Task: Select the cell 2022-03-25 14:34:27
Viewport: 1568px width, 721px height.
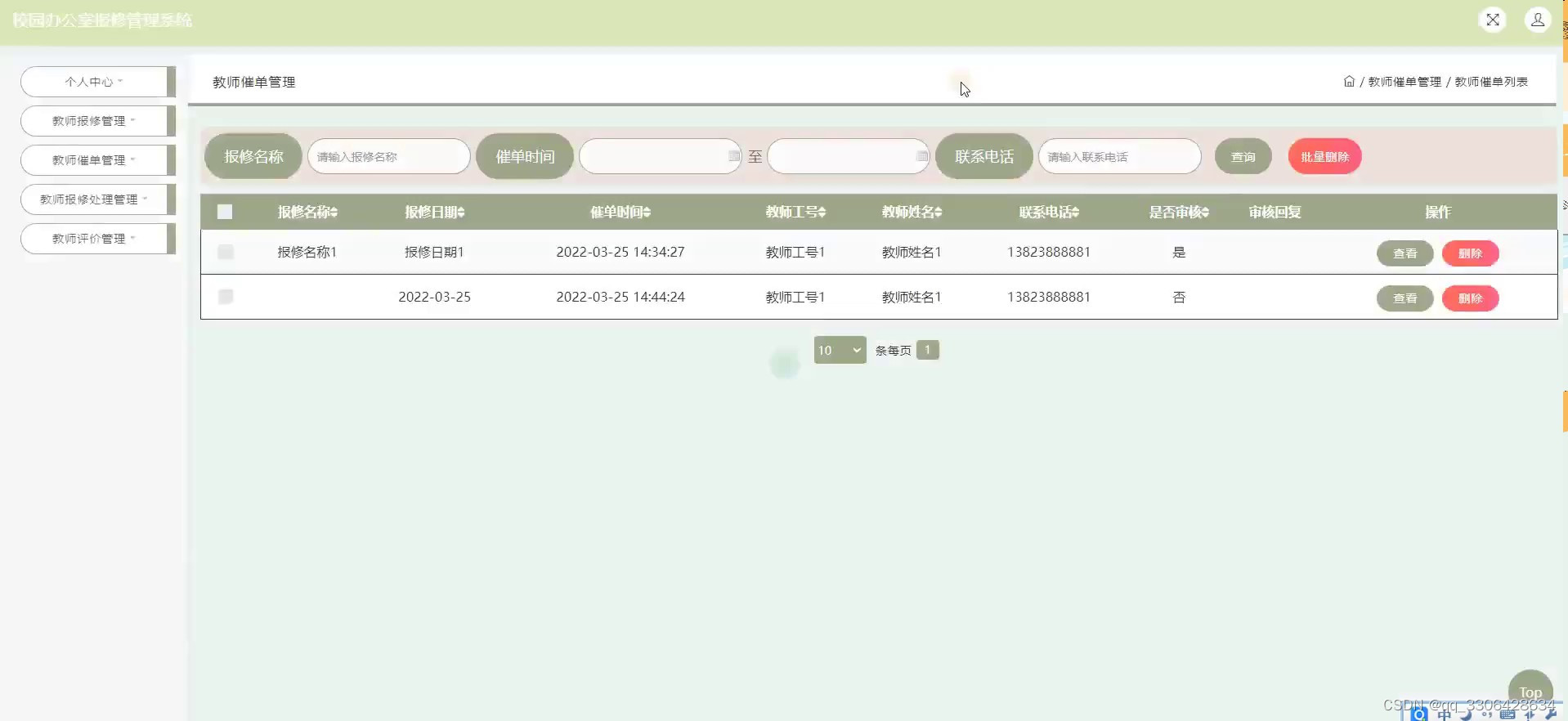Action: point(620,252)
